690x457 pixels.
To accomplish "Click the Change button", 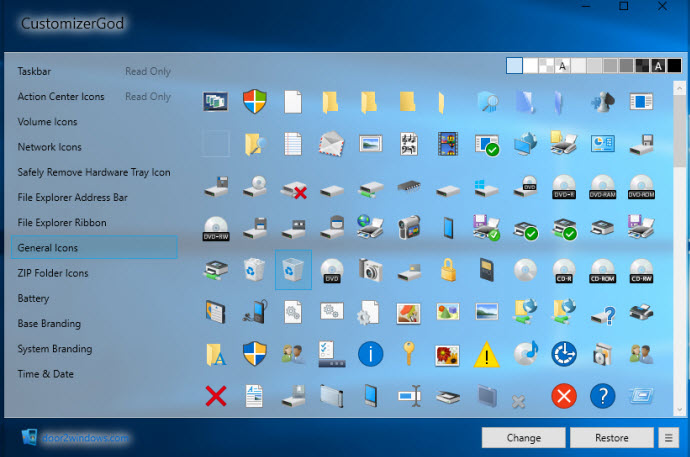I will pyautogui.click(x=524, y=438).
